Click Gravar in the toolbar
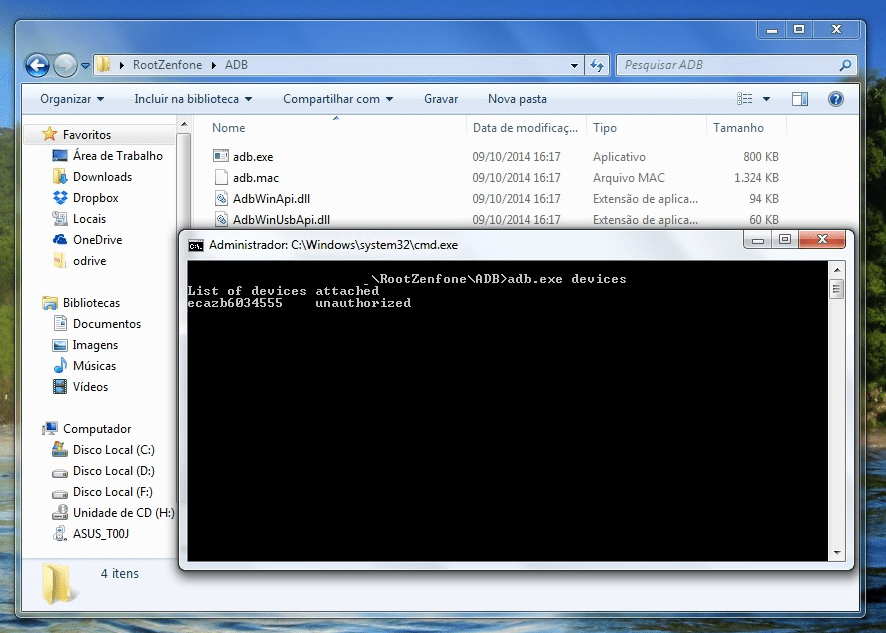Image resolution: width=886 pixels, height=633 pixels. (x=441, y=99)
